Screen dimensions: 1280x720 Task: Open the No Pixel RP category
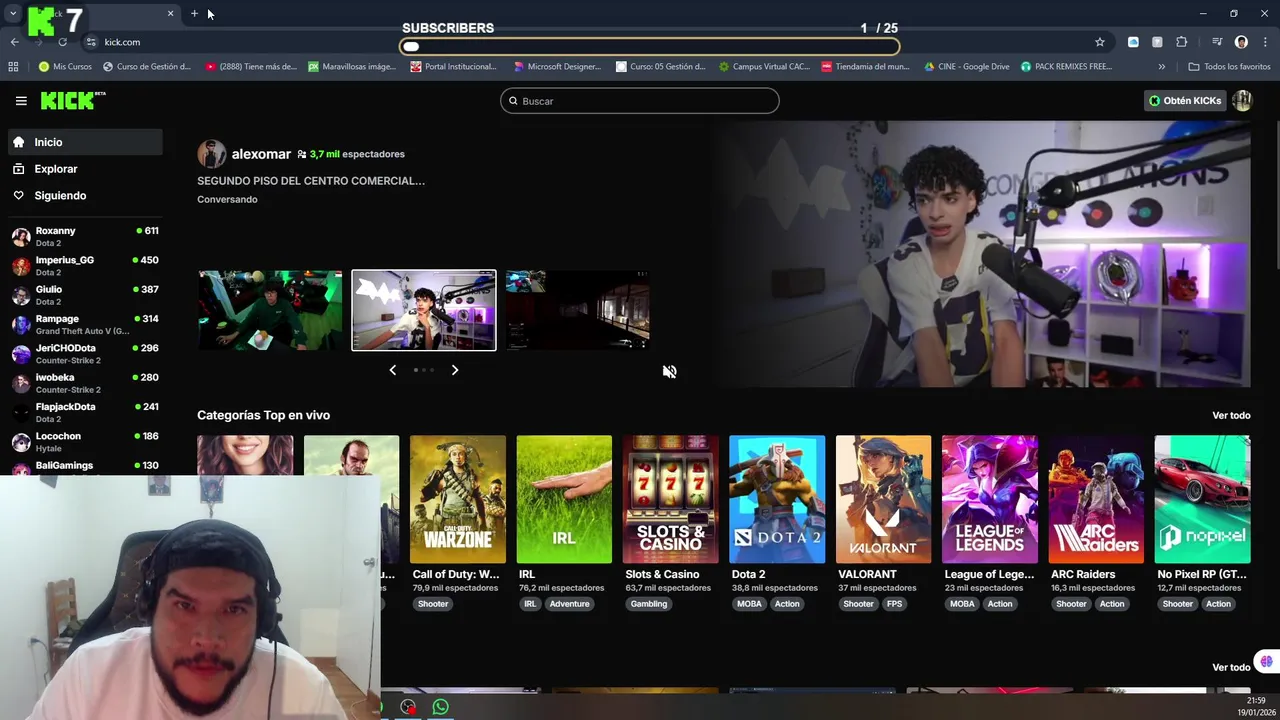(1202, 499)
